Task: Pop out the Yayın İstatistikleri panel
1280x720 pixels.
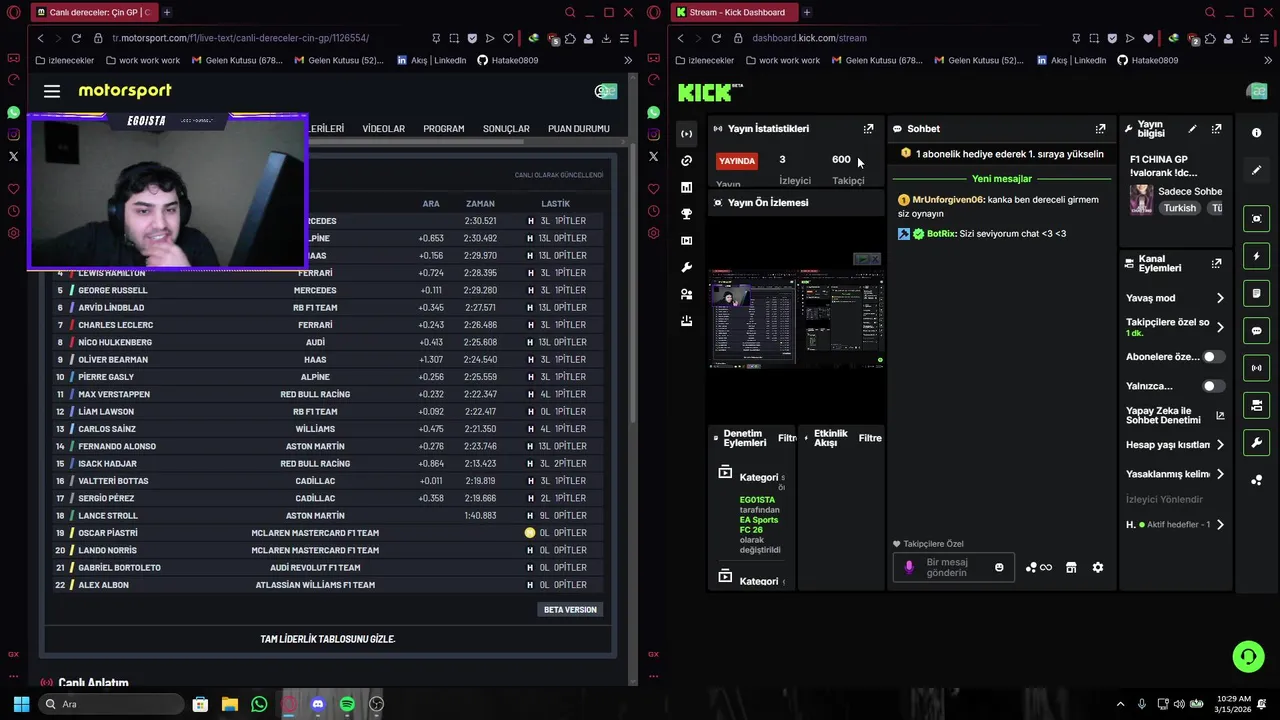Action: click(x=868, y=129)
